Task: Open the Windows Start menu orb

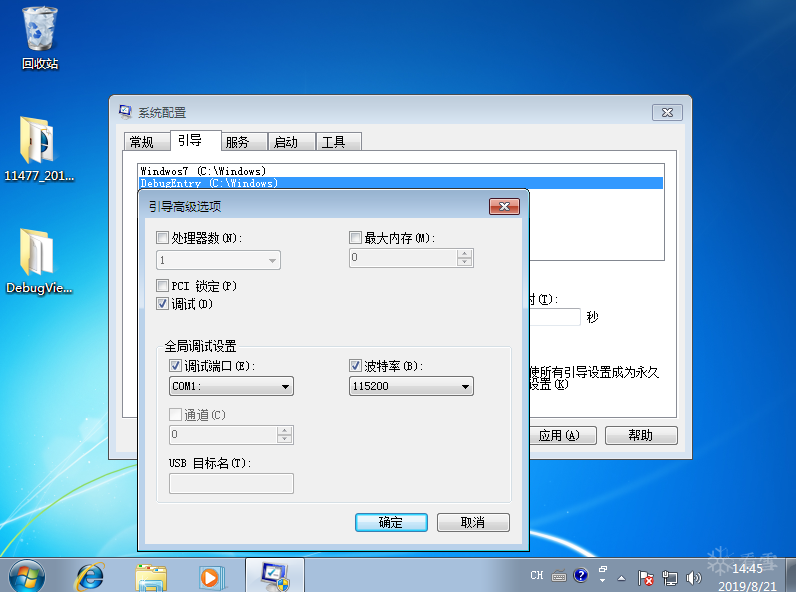Action: coord(26,577)
